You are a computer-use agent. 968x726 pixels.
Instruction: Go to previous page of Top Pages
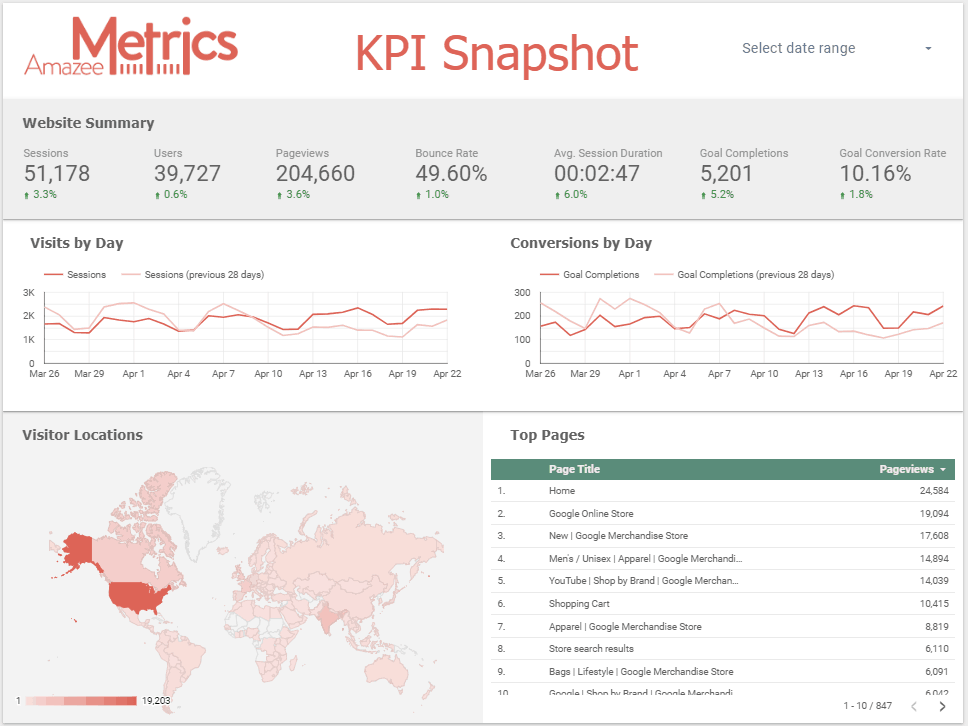pyautogui.click(x=914, y=706)
